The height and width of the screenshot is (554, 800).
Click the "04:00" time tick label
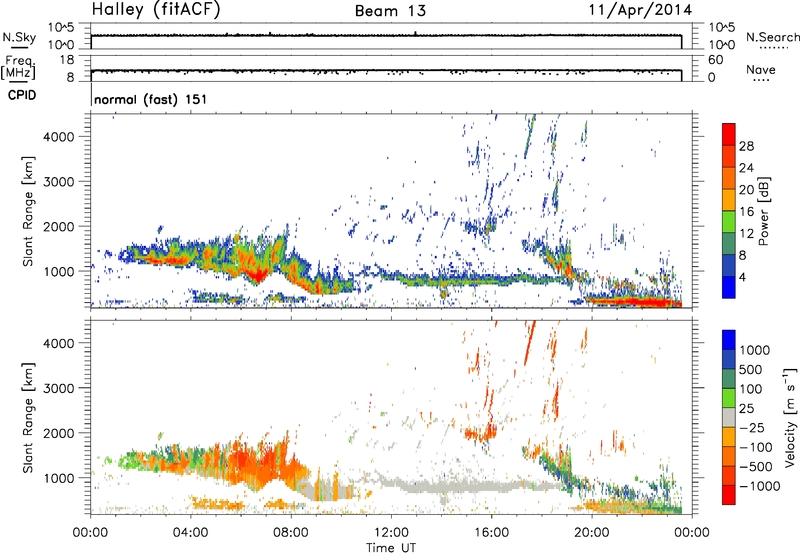click(190, 533)
